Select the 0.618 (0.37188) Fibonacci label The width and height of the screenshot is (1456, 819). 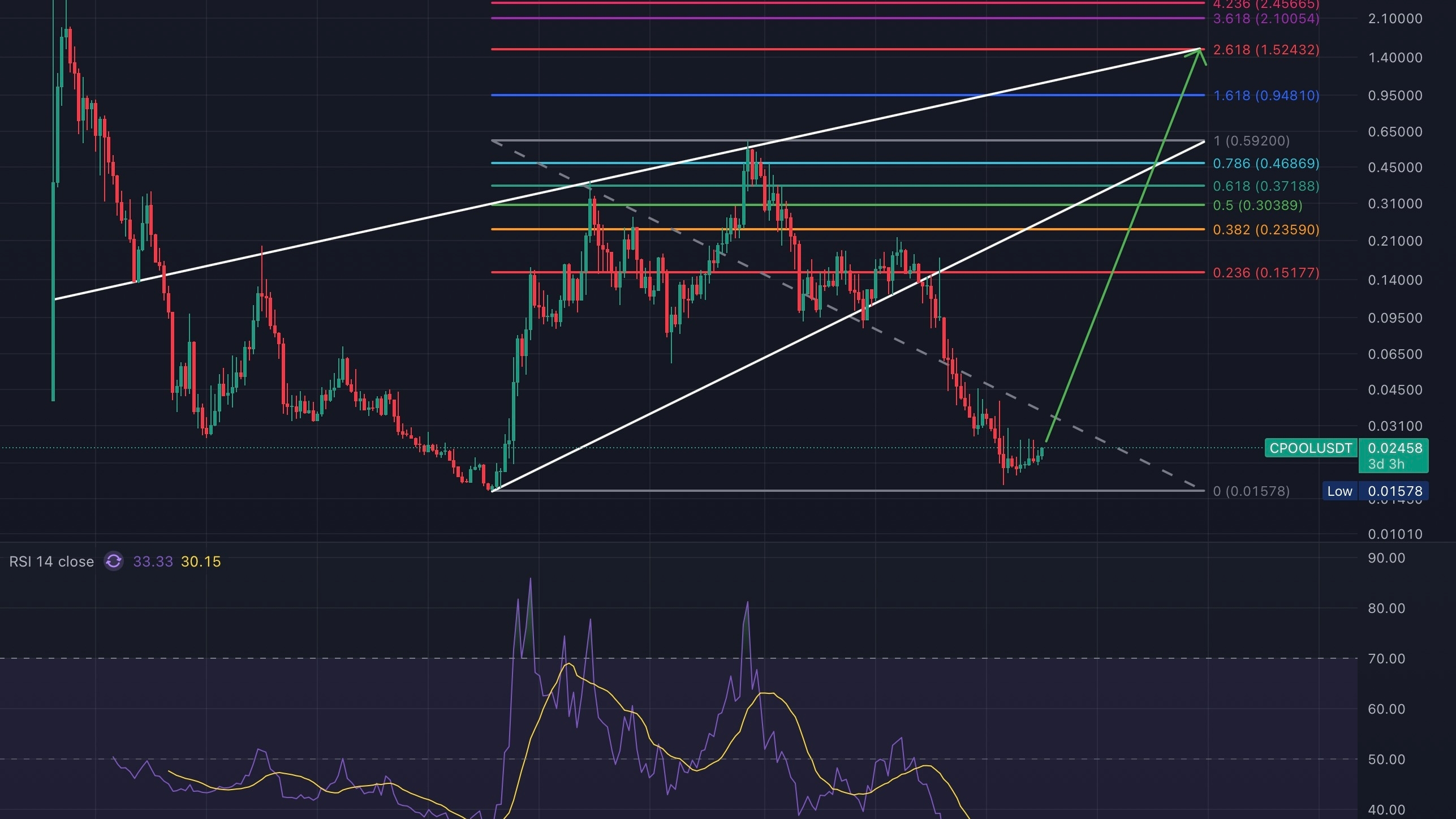click(1266, 186)
